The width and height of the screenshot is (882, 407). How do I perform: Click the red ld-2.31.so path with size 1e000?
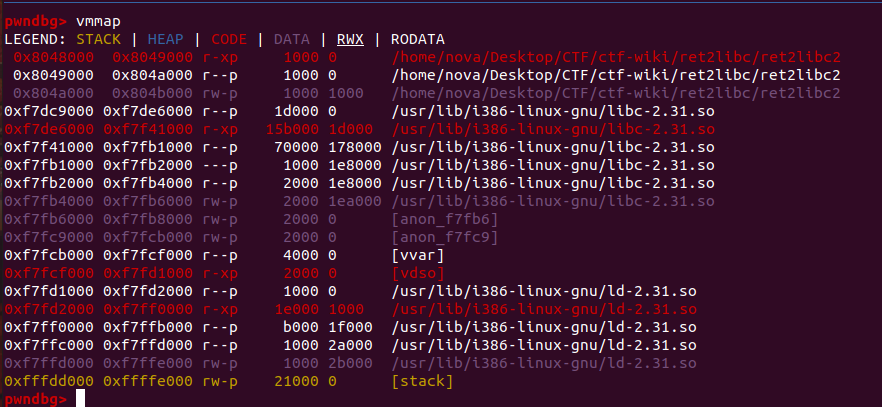[544, 309]
